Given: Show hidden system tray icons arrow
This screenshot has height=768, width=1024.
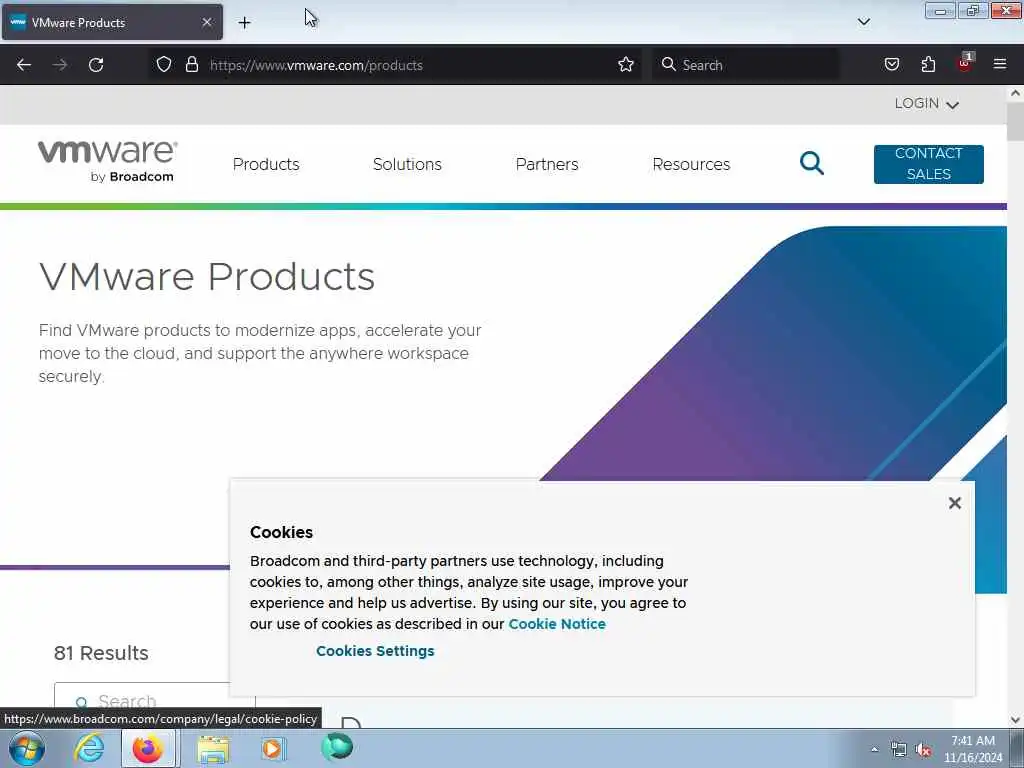Looking at the screenshot, I should (x=874, y=750).
